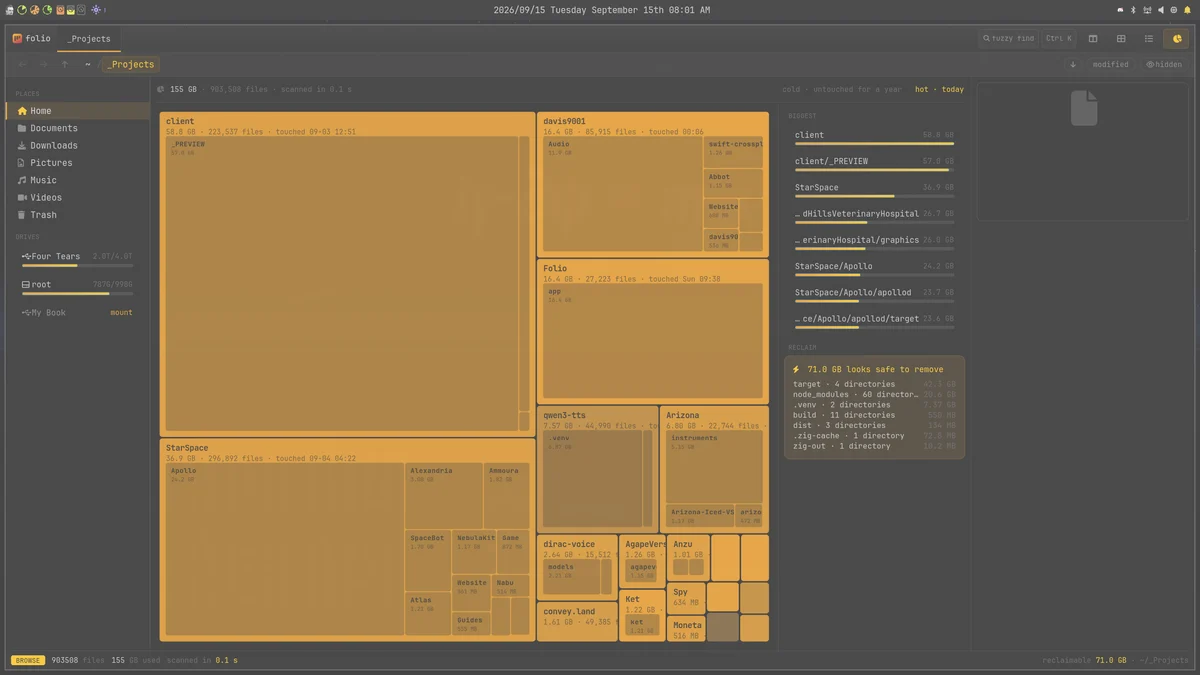This screenshot has width=1200, height=675.
Task: Click StarSpace/Apollo/apollod in Biggest list
Action: click(x=874, y=295)
